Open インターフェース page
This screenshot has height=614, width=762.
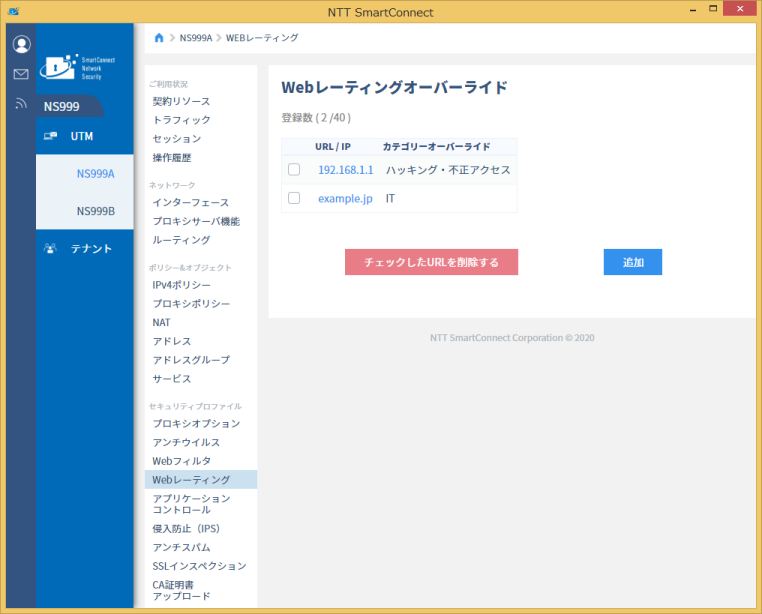point(190,202)
